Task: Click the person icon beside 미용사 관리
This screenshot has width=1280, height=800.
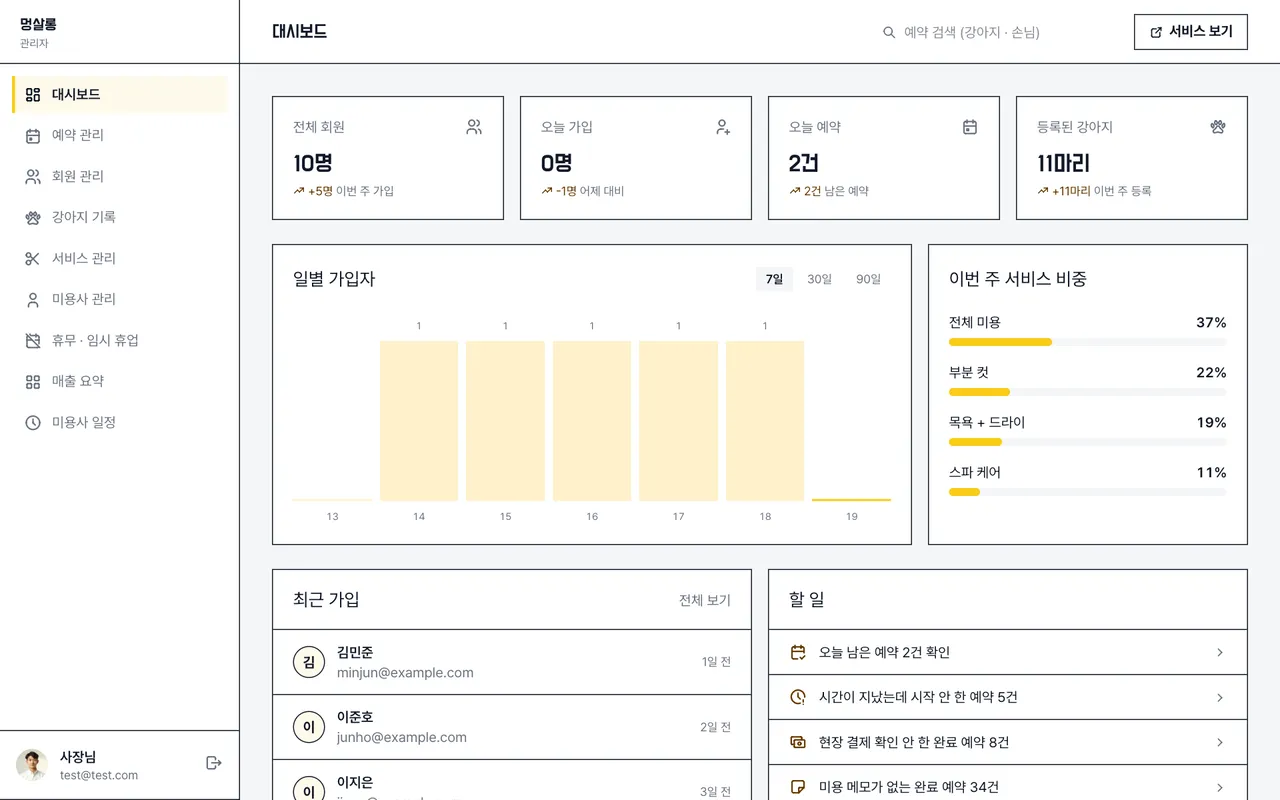Action: click(33, 300)
